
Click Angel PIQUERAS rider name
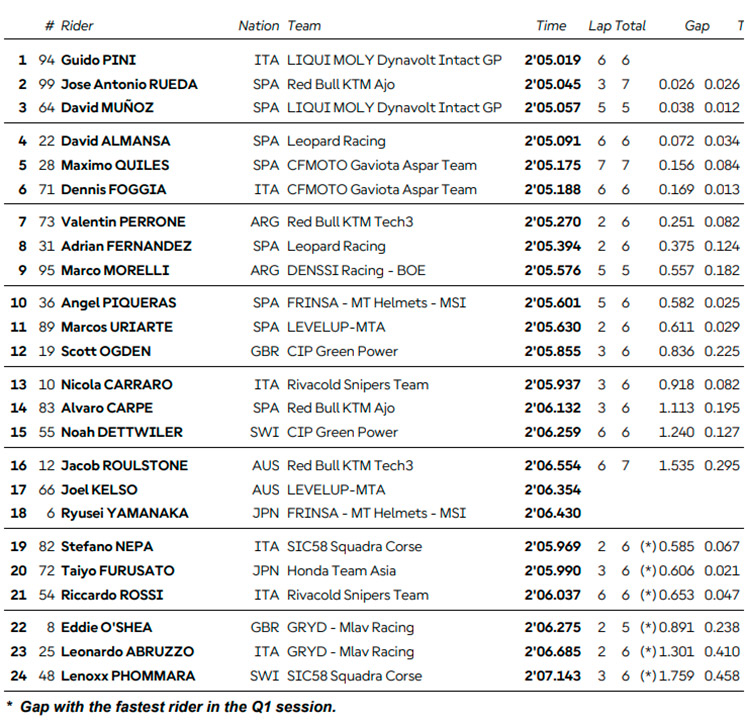119,303
